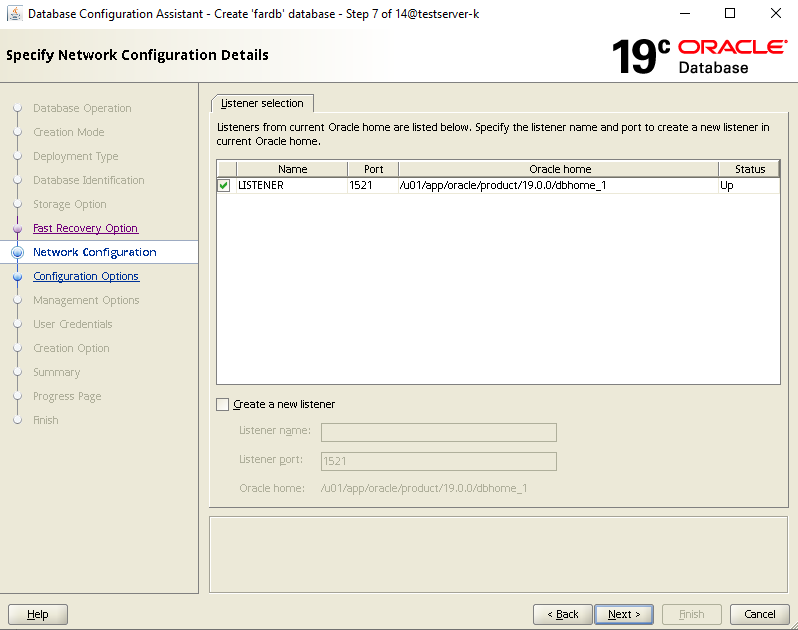Select Network Configuration step in sidebar
Screen dimensions: 798x630
click(x=95, y=252)
